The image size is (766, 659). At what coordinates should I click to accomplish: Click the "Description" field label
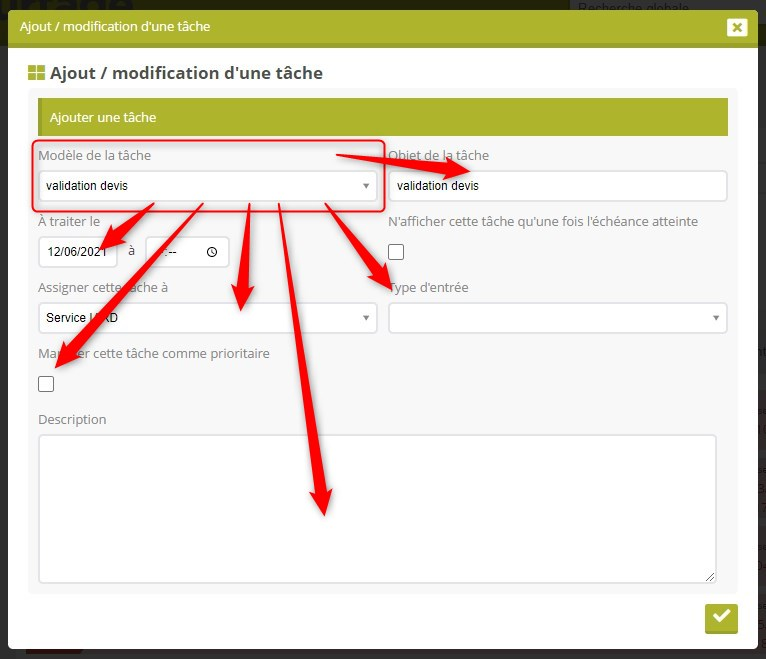[72, 419]
